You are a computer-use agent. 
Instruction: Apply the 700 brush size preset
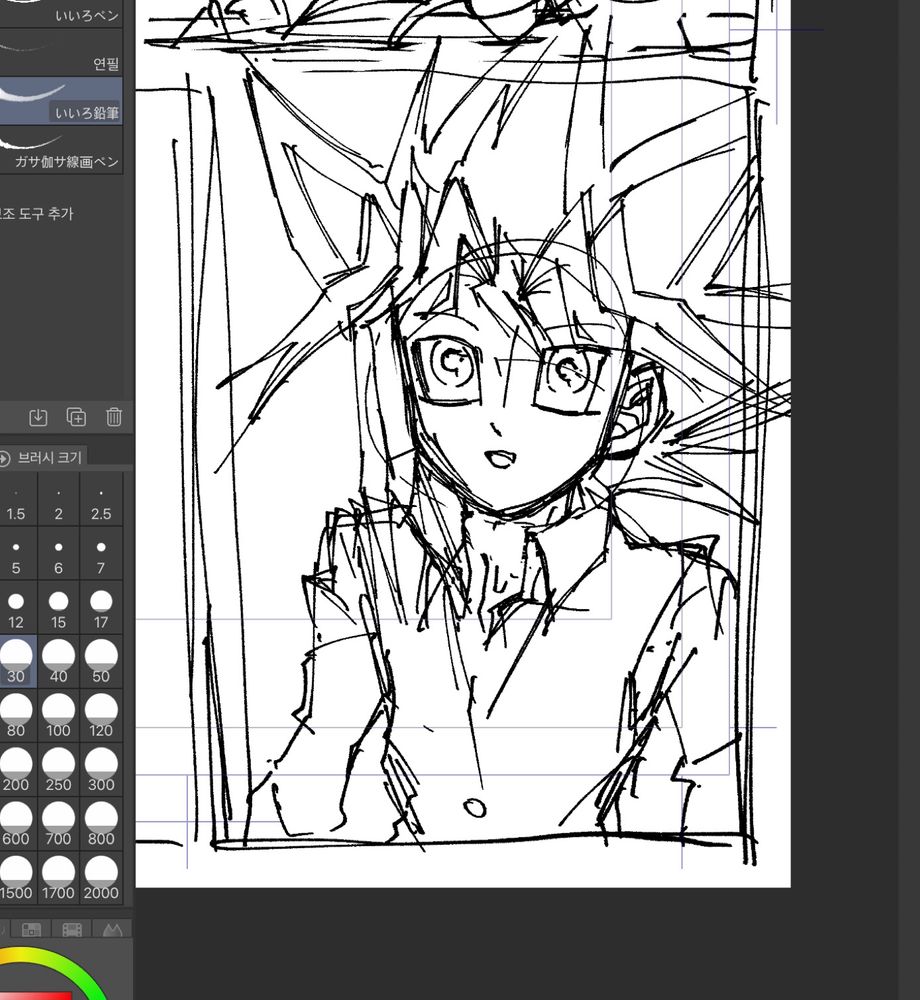tap(59, 825)
